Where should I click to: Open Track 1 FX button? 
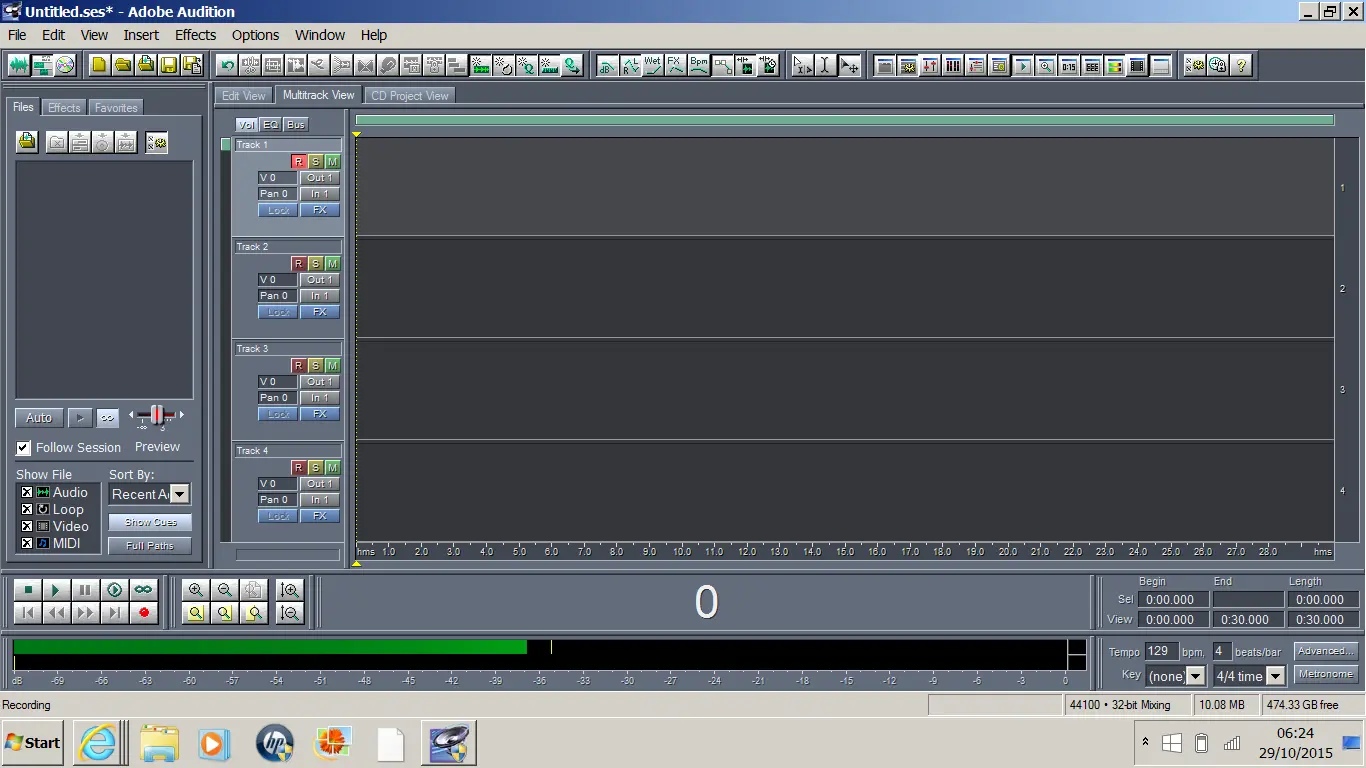[320, 210]
